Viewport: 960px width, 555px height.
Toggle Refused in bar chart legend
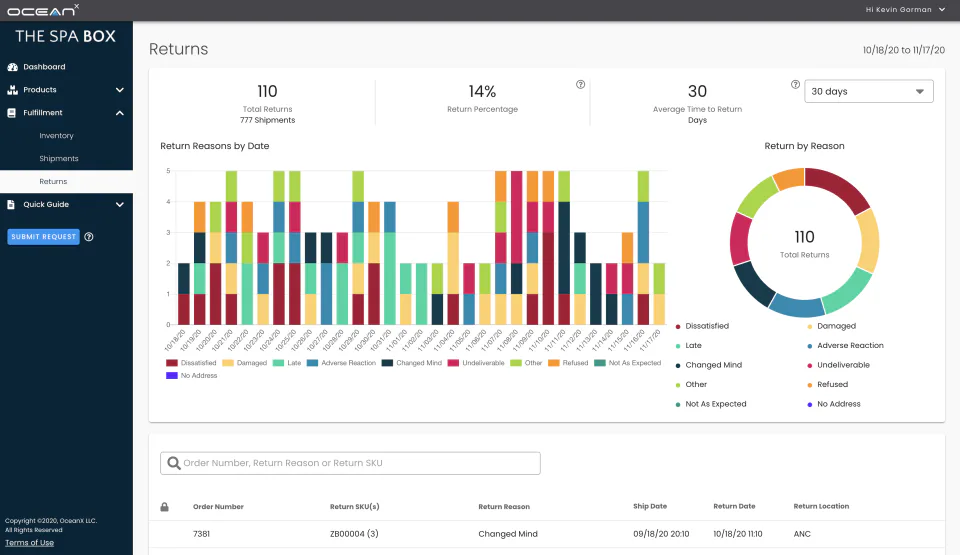coord(568,363)
